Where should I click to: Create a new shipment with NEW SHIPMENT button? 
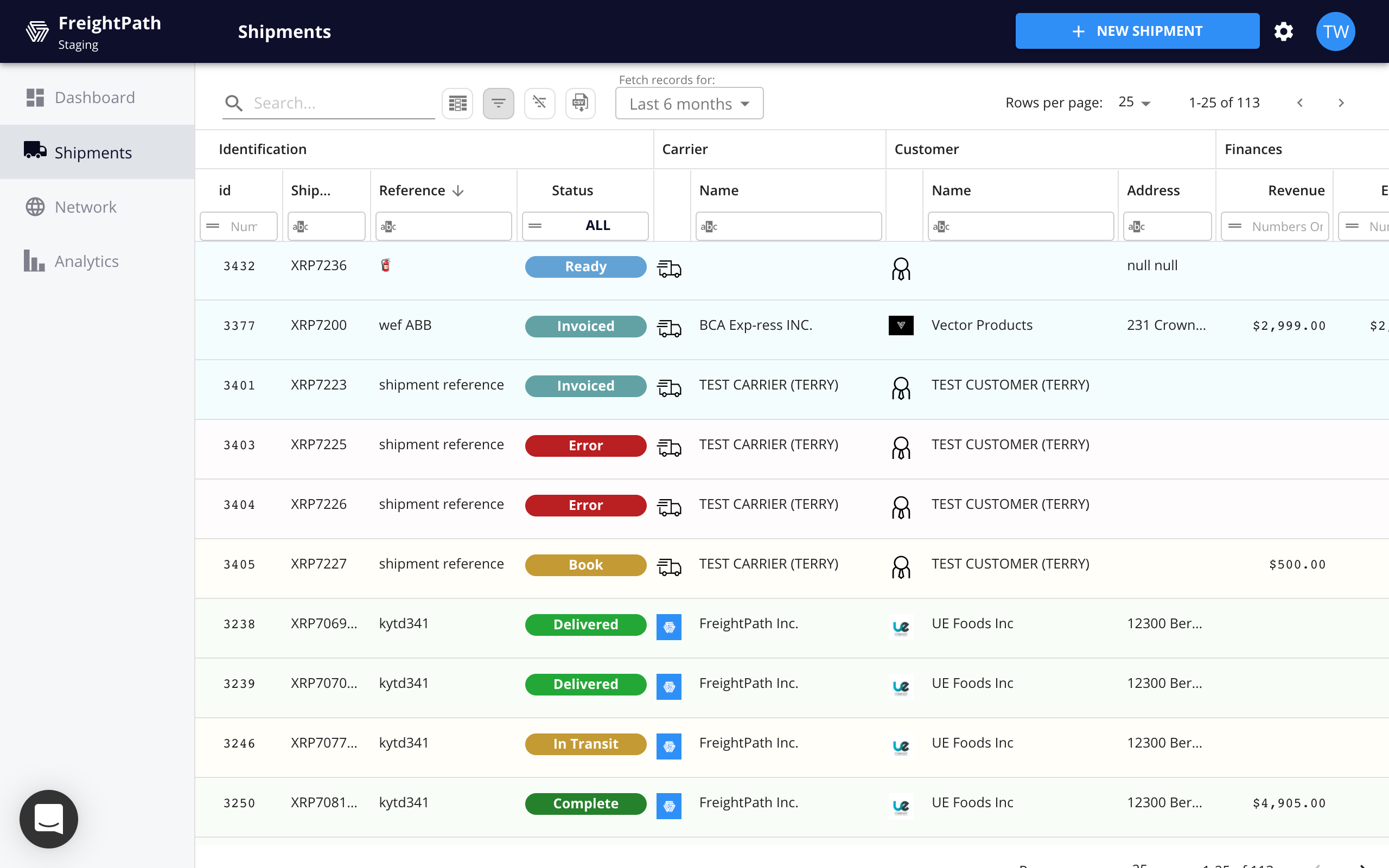pos(1137,30)
